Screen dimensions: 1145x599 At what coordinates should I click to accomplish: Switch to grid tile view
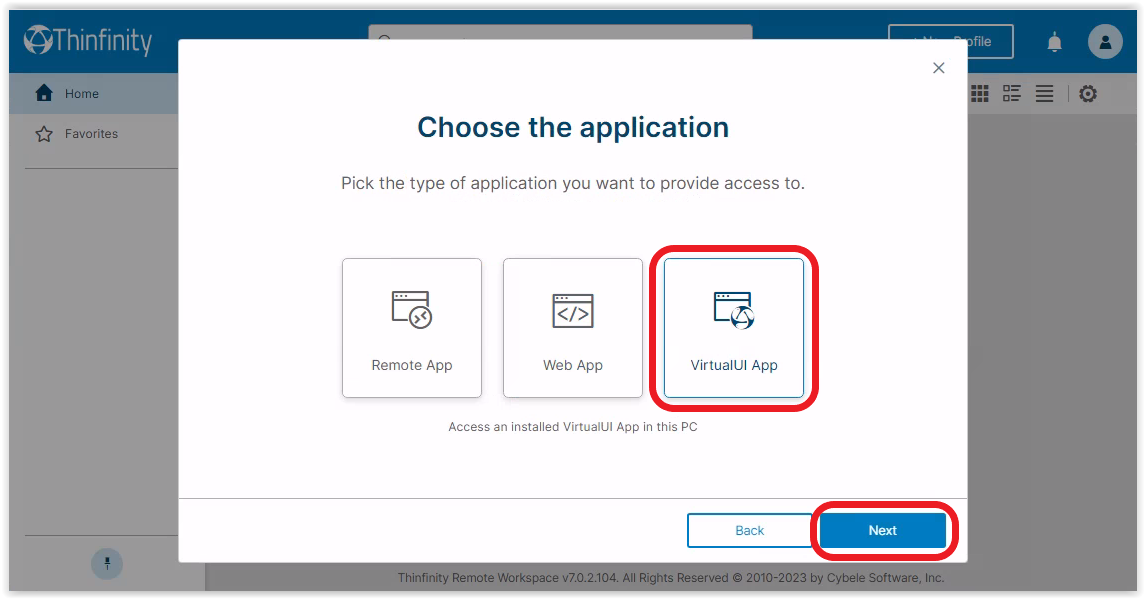point(980,94)
